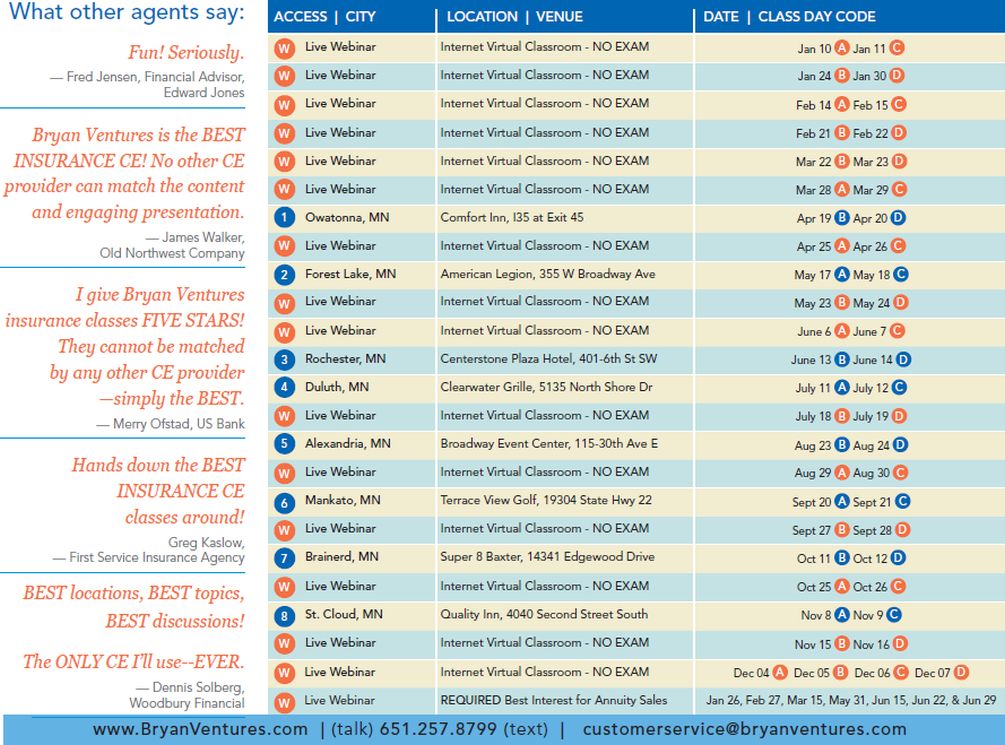Select the Dennis Solberg, Woodbury Financial attribution
The image size is (1005, 745).
187,695
